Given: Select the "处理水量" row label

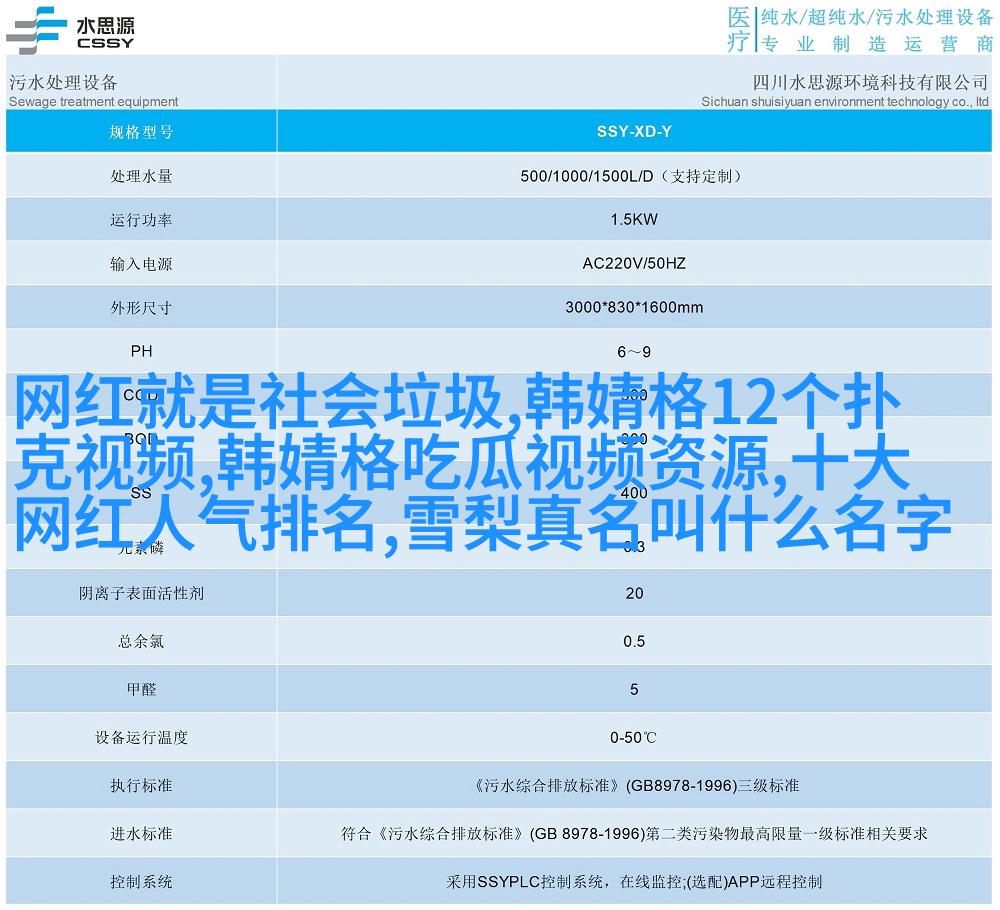Looking at the screenshot, I should [x=141, y=176].
